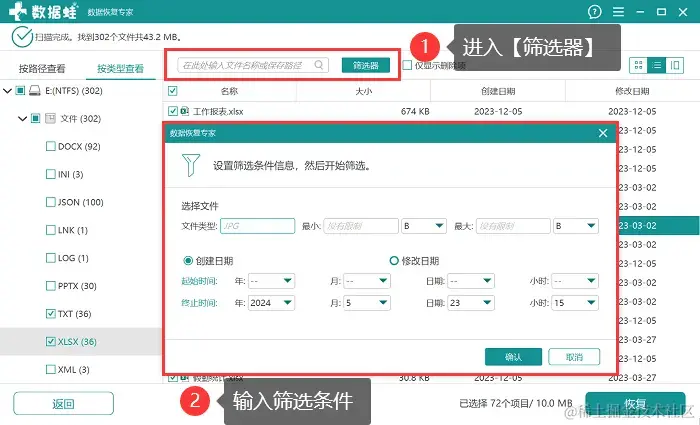This screenshot has width=700, height=425.
Task: Toggle the 文件 (302) checkbox
Action: 36,118
